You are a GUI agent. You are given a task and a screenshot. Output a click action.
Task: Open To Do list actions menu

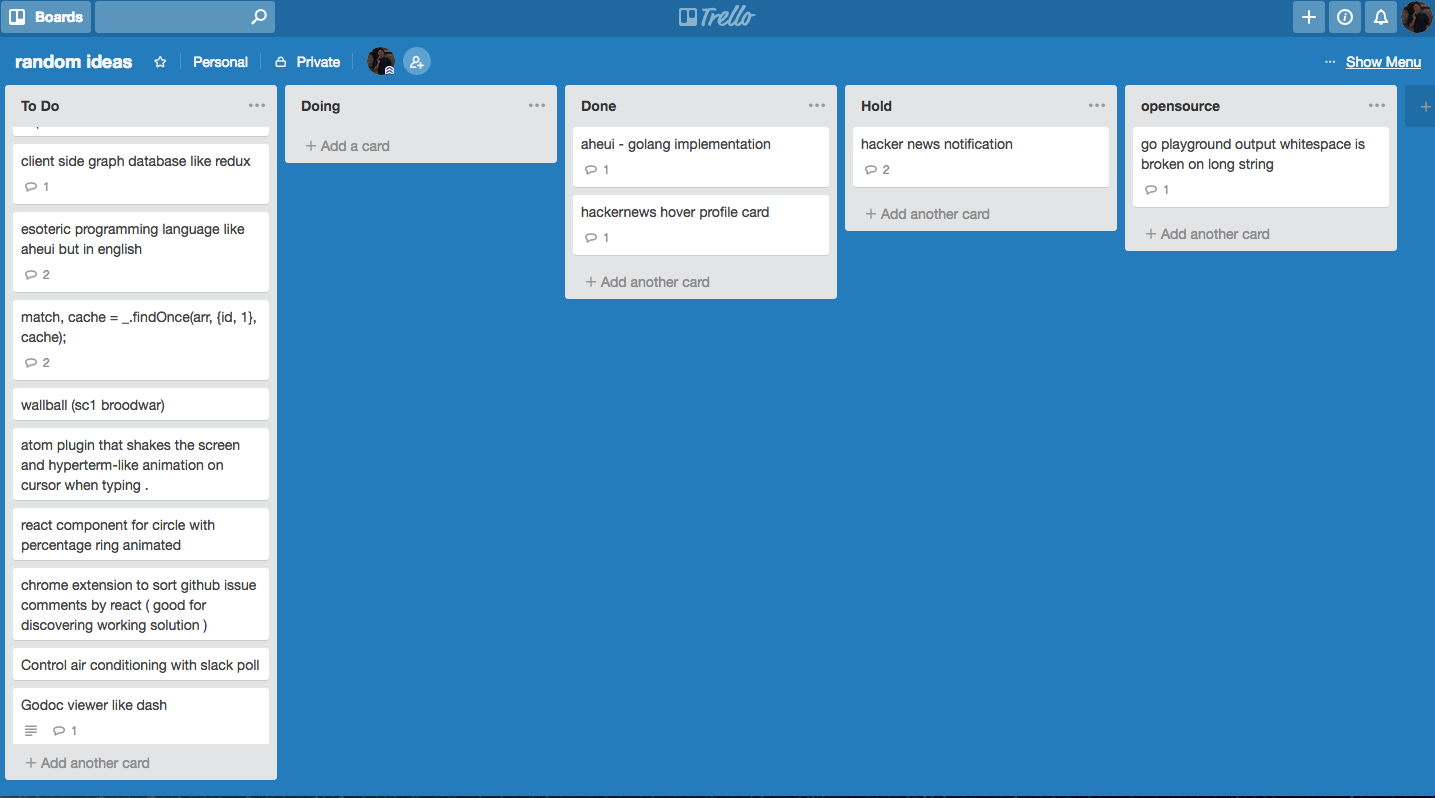[257, 106]
